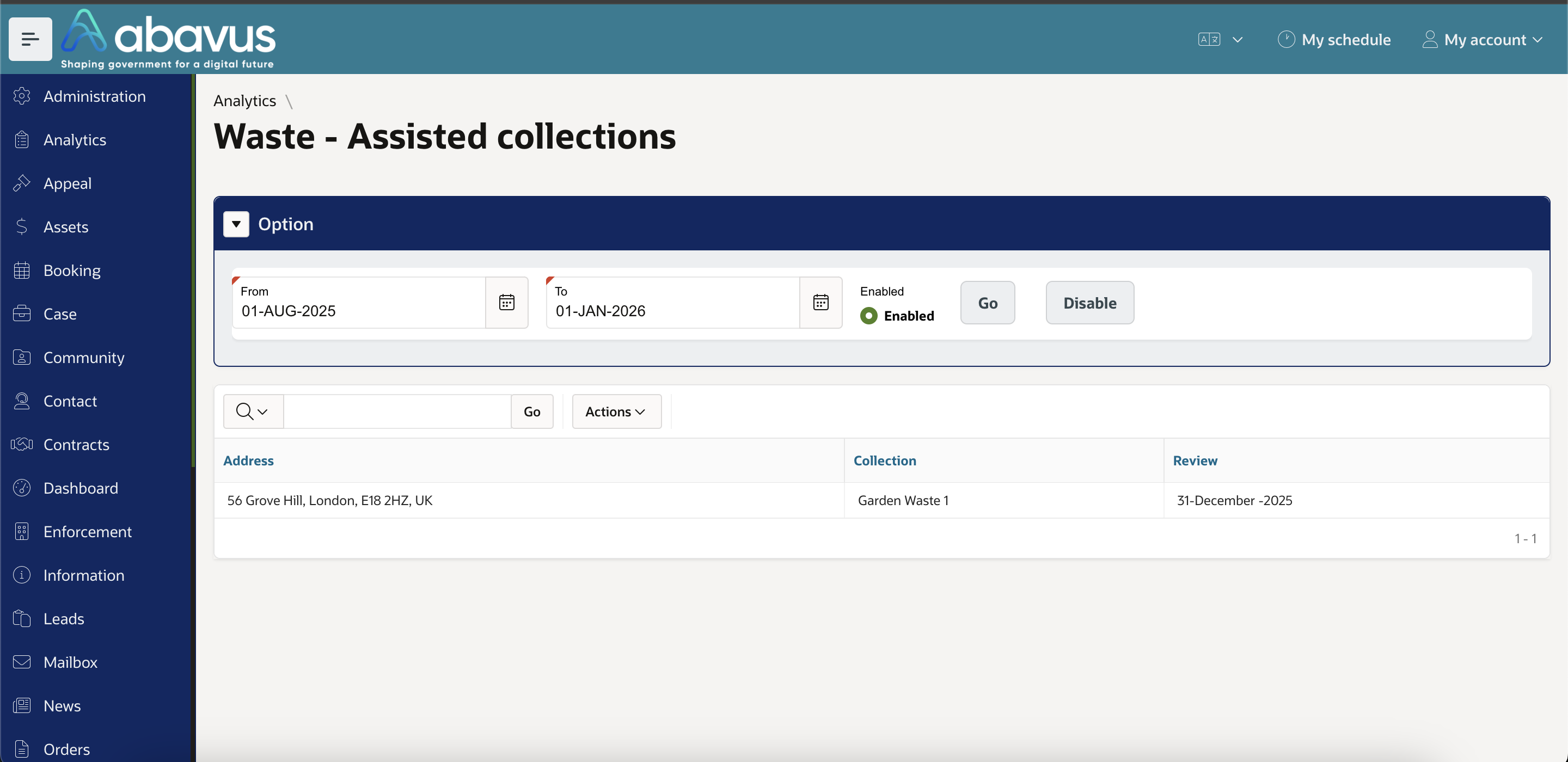The width and height of the screenshot is (1568, 762).
Task: Click the report search text field
Action: point(397,412)
